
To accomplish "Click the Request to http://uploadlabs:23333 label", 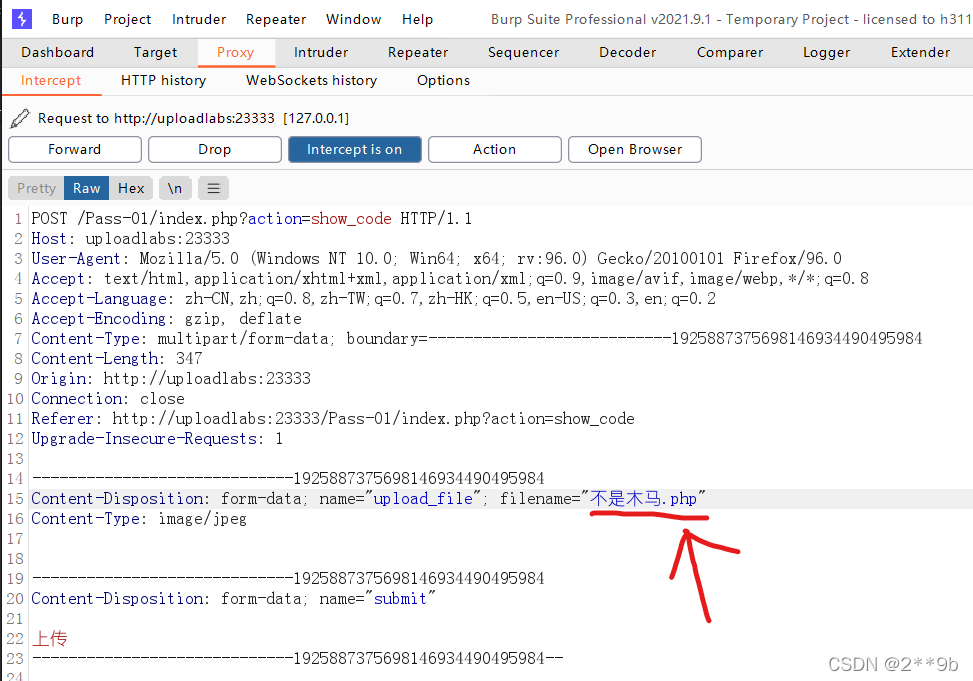I will pyautogui.click(x=193, y=118).
